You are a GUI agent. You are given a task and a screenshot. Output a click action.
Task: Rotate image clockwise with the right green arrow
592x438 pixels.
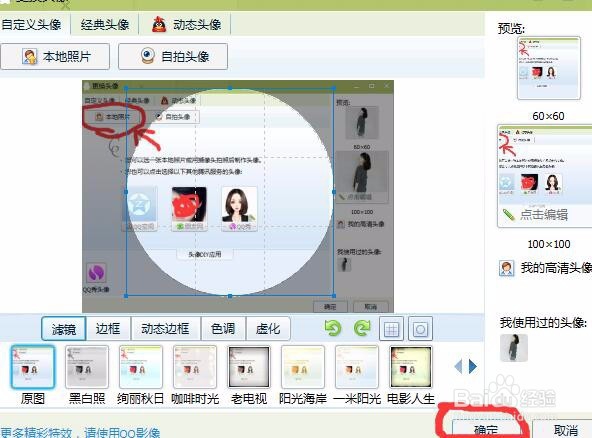click(362, 328)
